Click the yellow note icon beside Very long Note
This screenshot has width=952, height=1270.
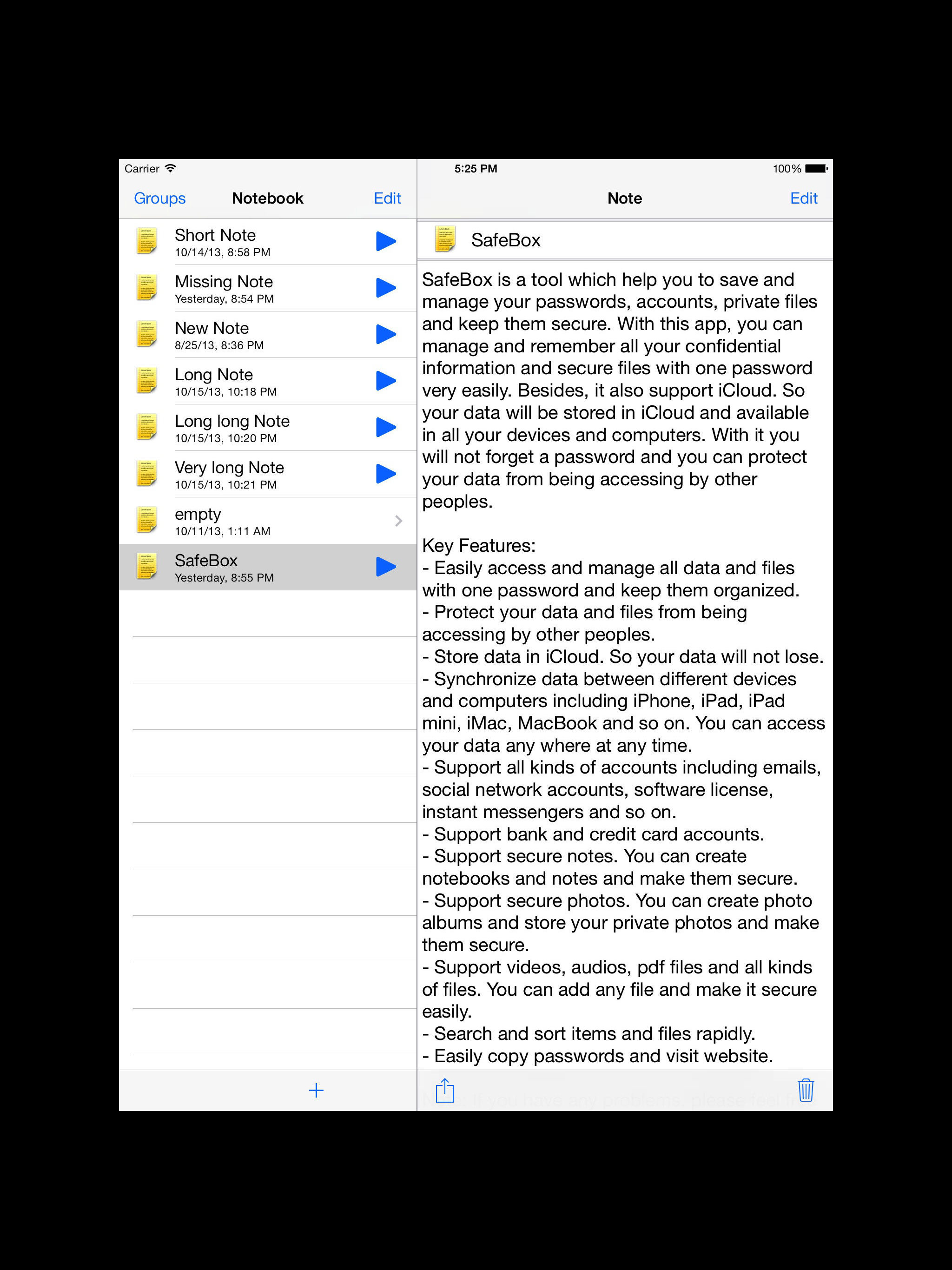tap(146, 474)
